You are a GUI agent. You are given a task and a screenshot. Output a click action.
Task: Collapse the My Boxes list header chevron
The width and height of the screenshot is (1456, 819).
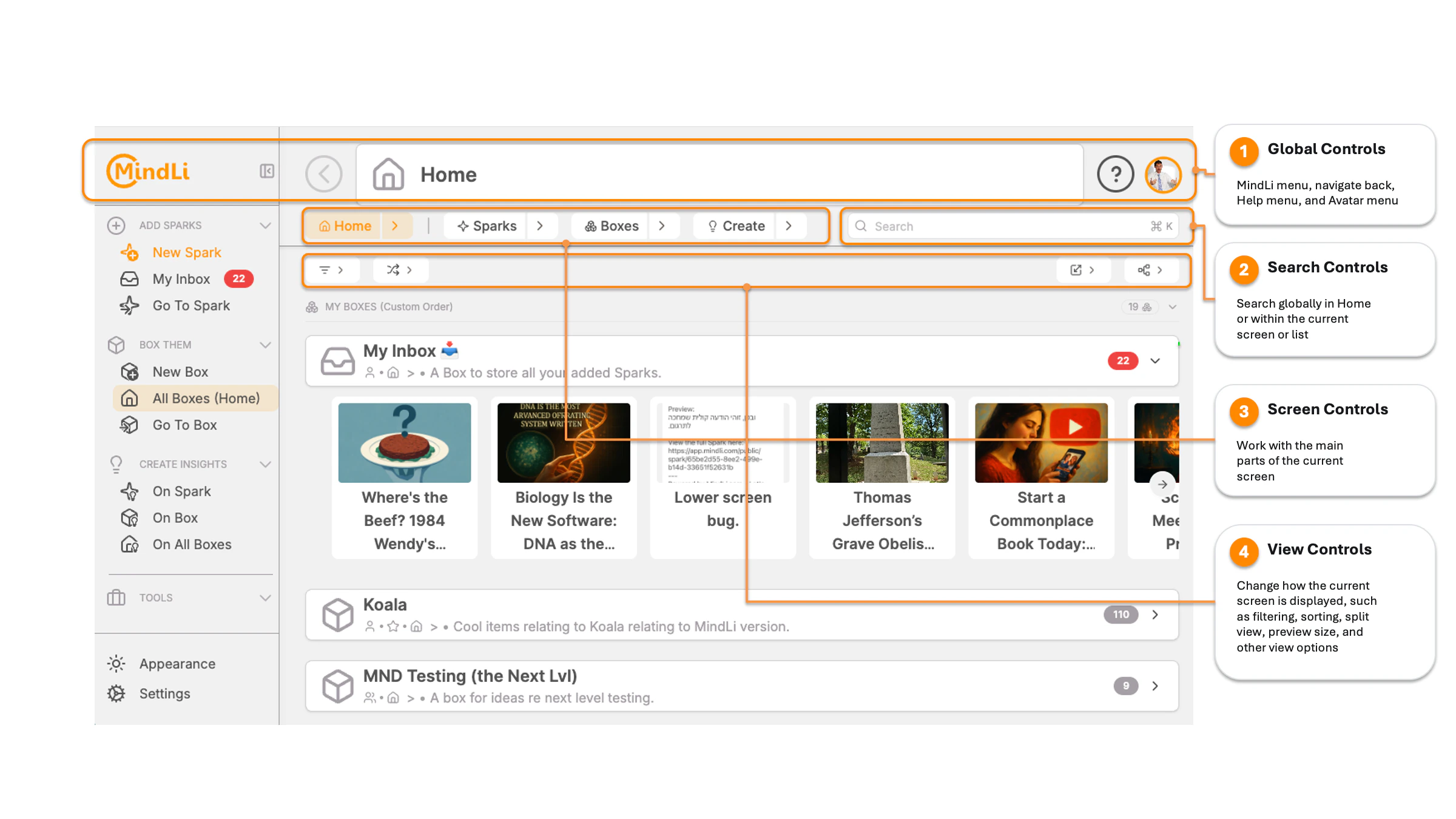(x=1173, y=307)
